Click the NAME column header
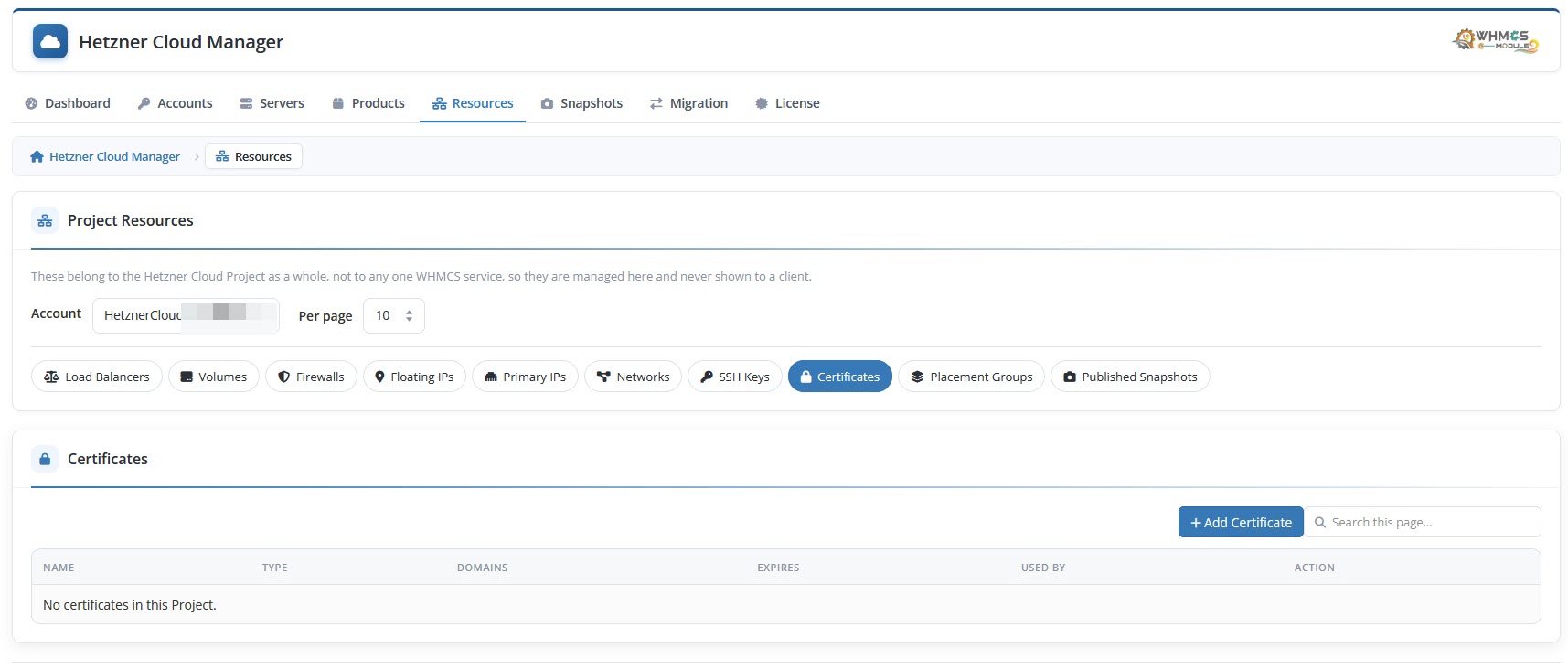 click(59, 568)
